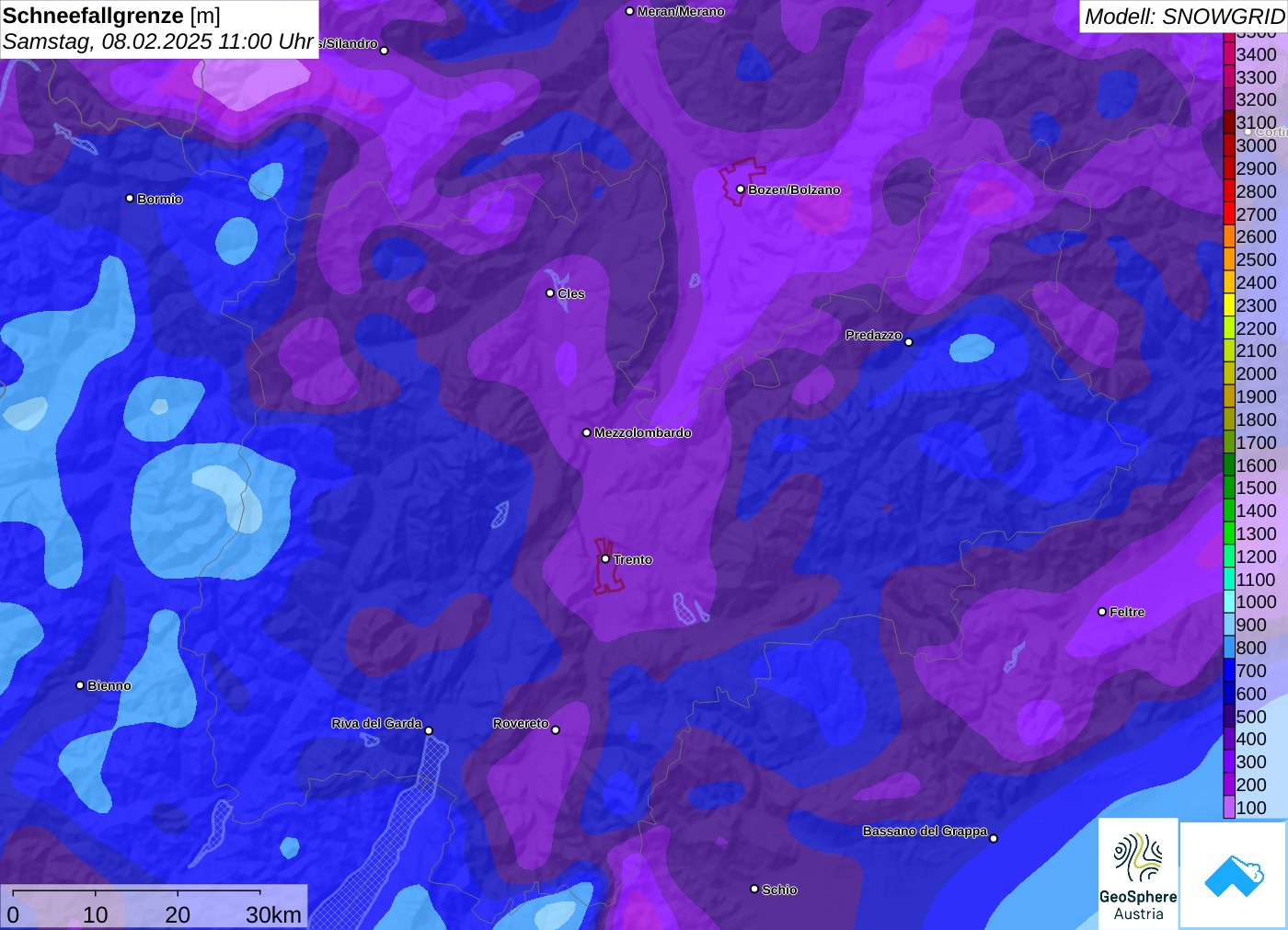Select the Mezzolombardo marker dot

click(x=586, y=432)
